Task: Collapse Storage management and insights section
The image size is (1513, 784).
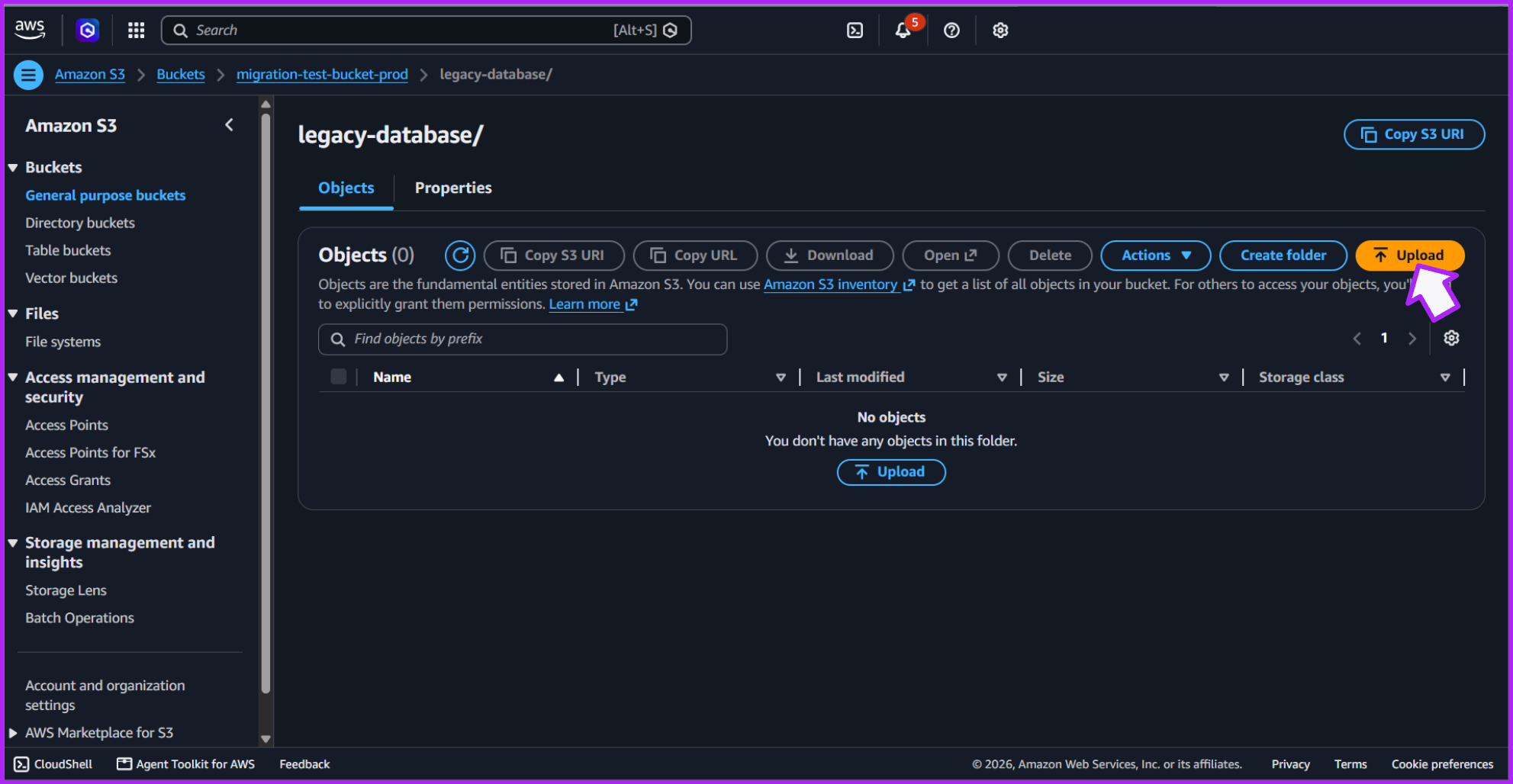Action: coord(13,543)
